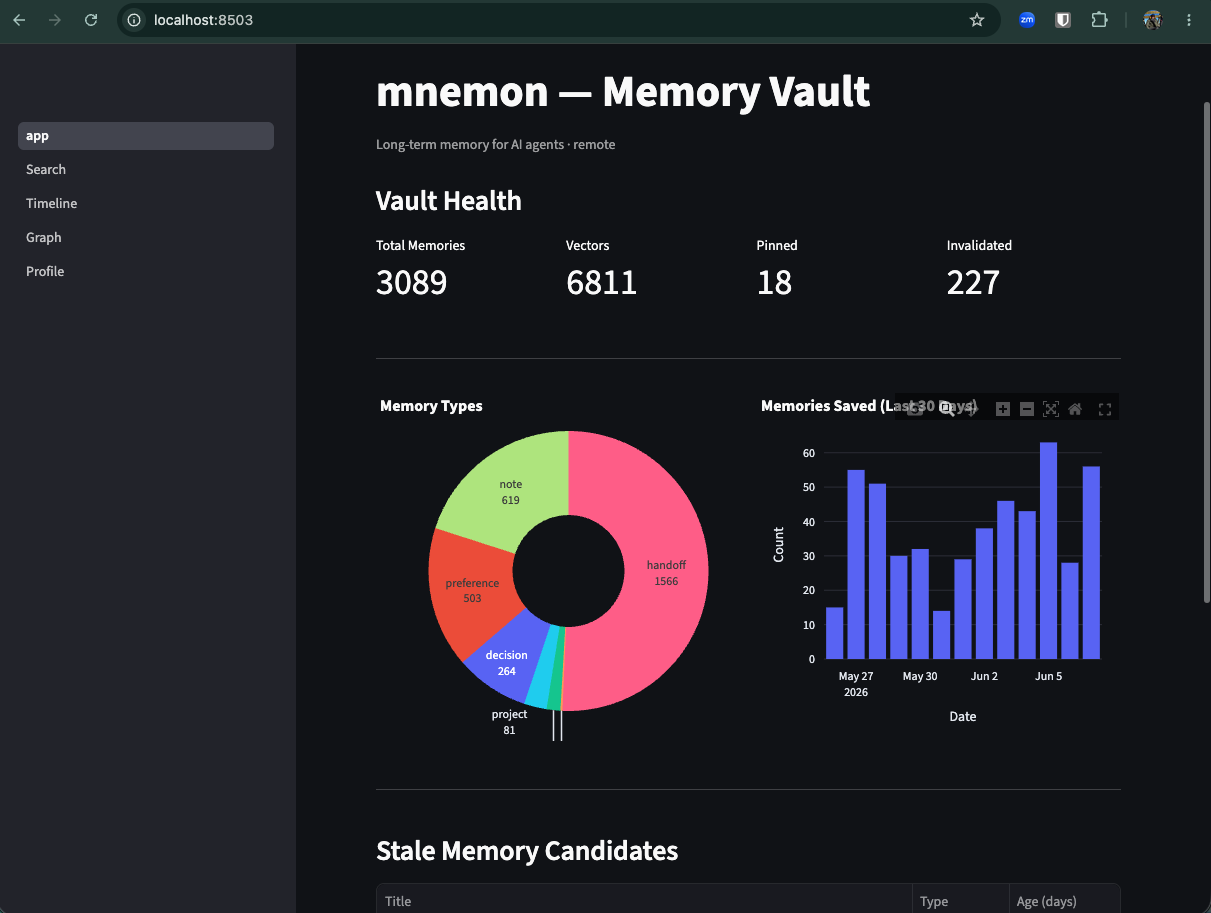Open the Chrome three-dot menu

tap(1189, 20)
